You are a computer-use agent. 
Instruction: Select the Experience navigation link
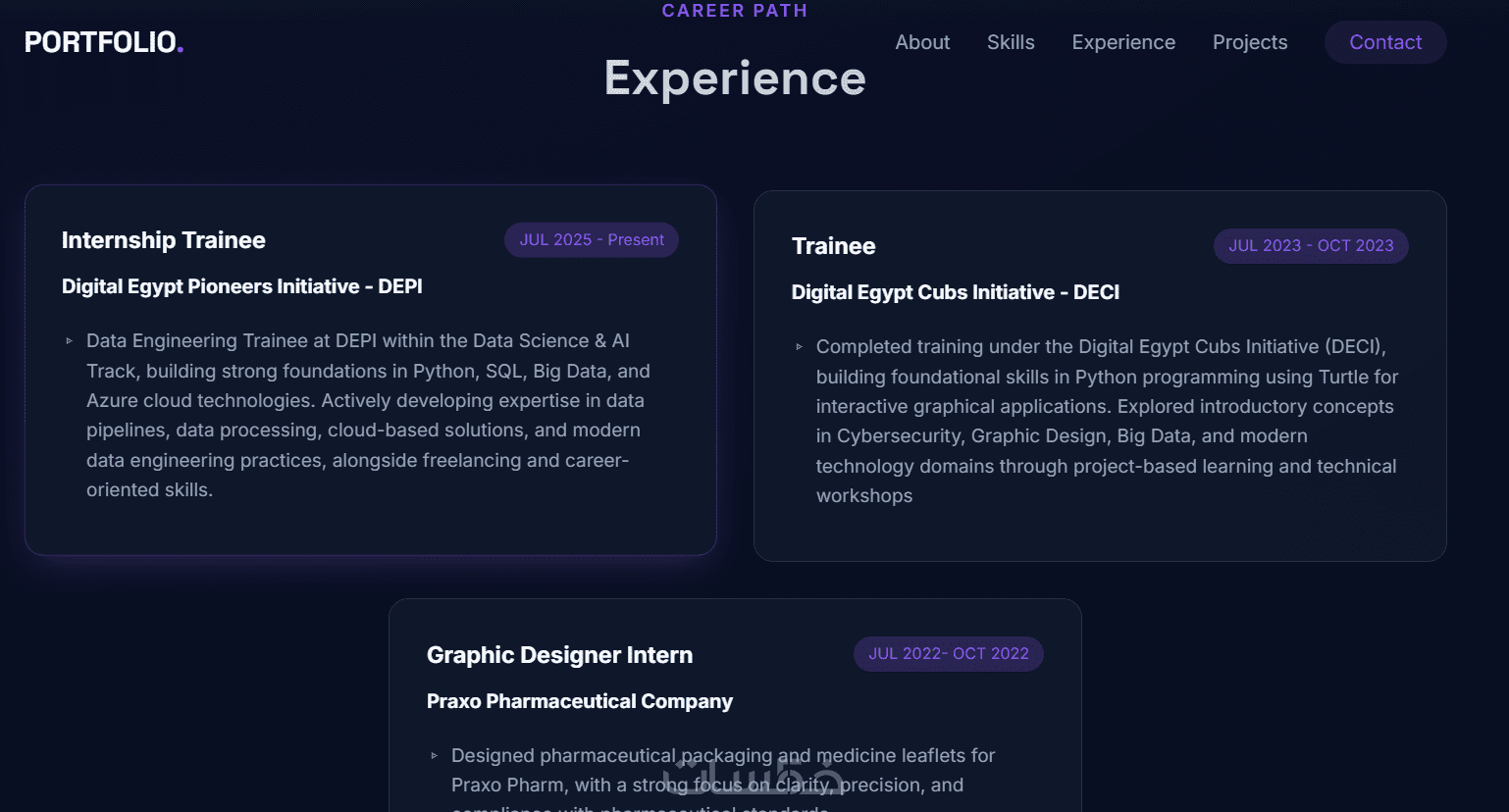click(1123, 42)
